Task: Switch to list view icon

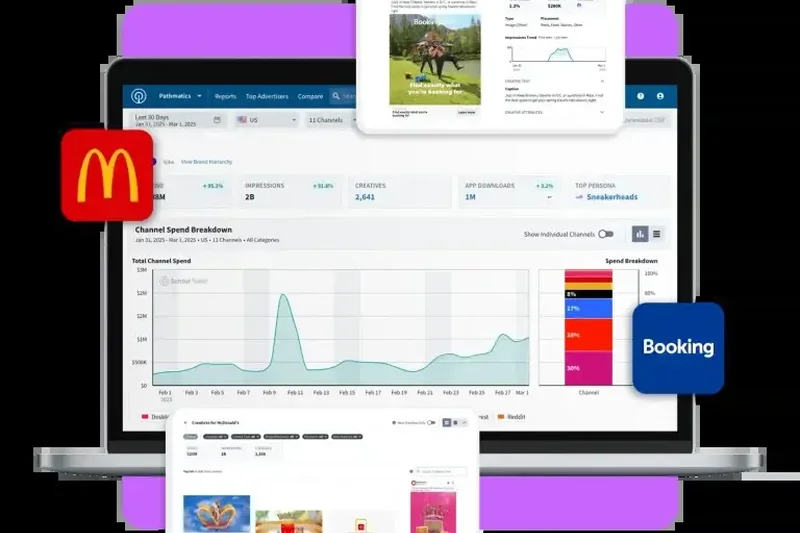Action: (x=657, y=234)
